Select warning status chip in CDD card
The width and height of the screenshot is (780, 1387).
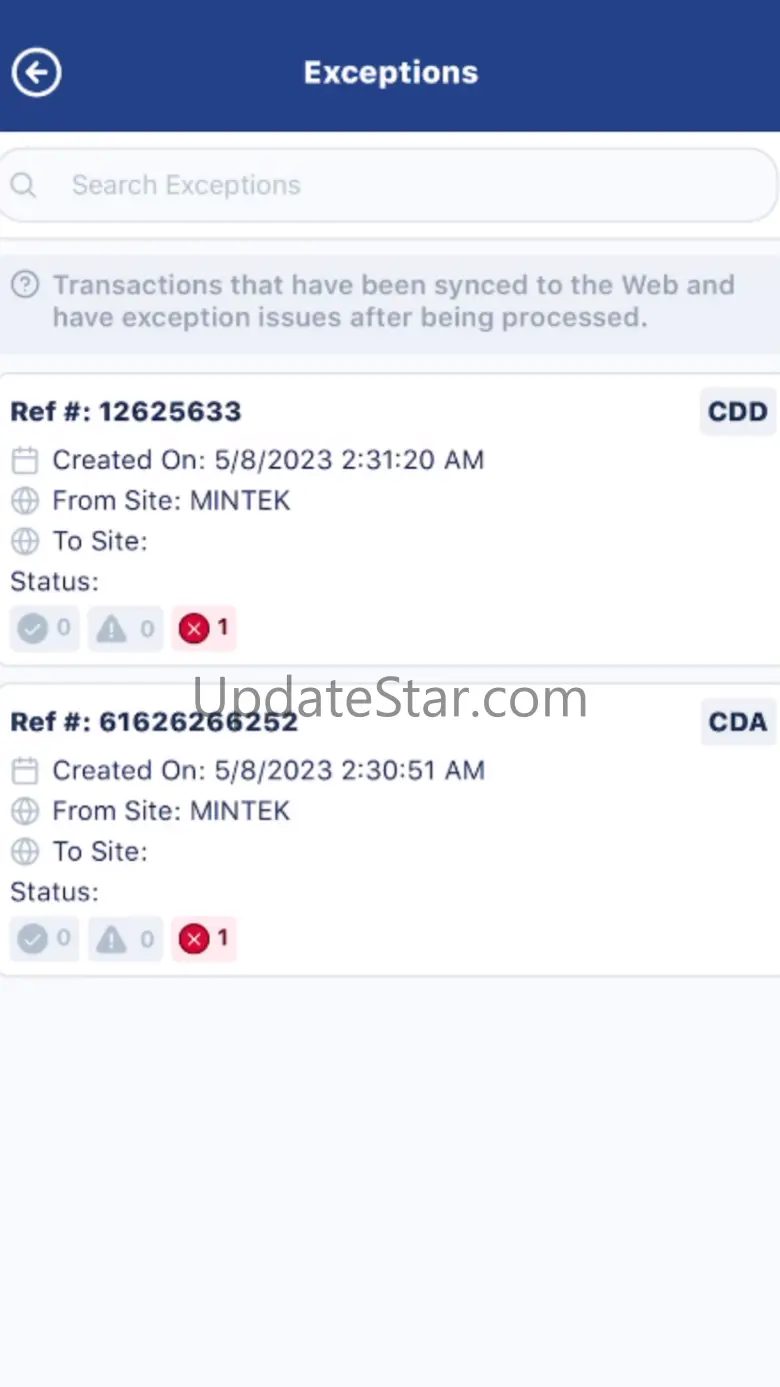[126, 628]
